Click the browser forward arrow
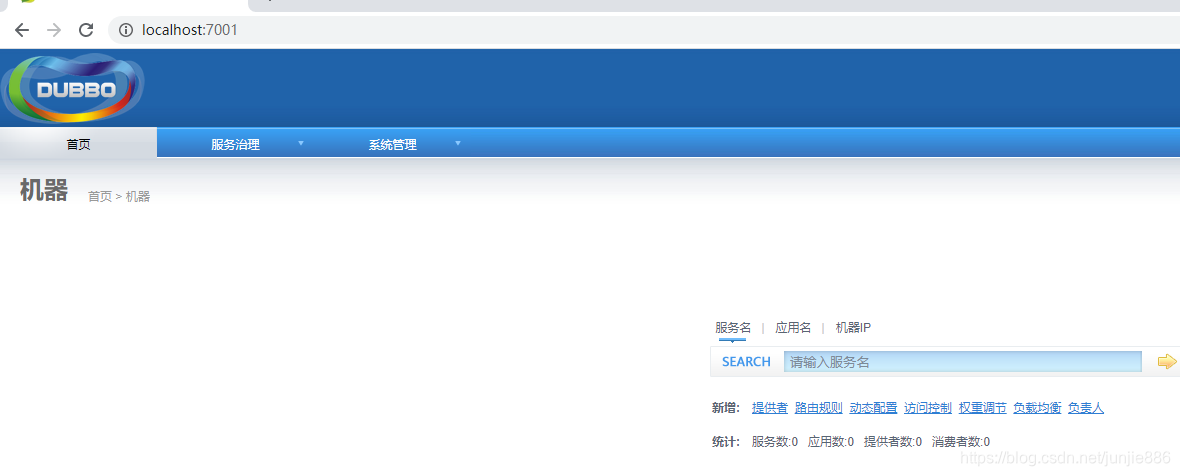Screen dimensions: 1180x476 point(54,30)
